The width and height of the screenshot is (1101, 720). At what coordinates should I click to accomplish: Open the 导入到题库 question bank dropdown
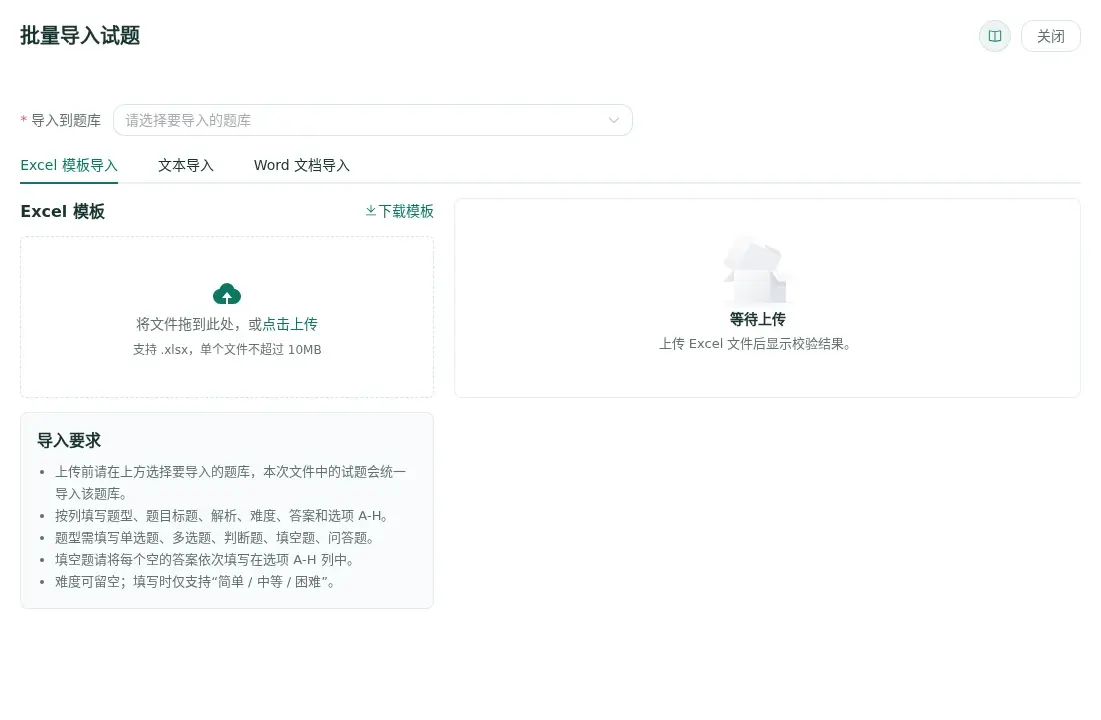[373, 120]
